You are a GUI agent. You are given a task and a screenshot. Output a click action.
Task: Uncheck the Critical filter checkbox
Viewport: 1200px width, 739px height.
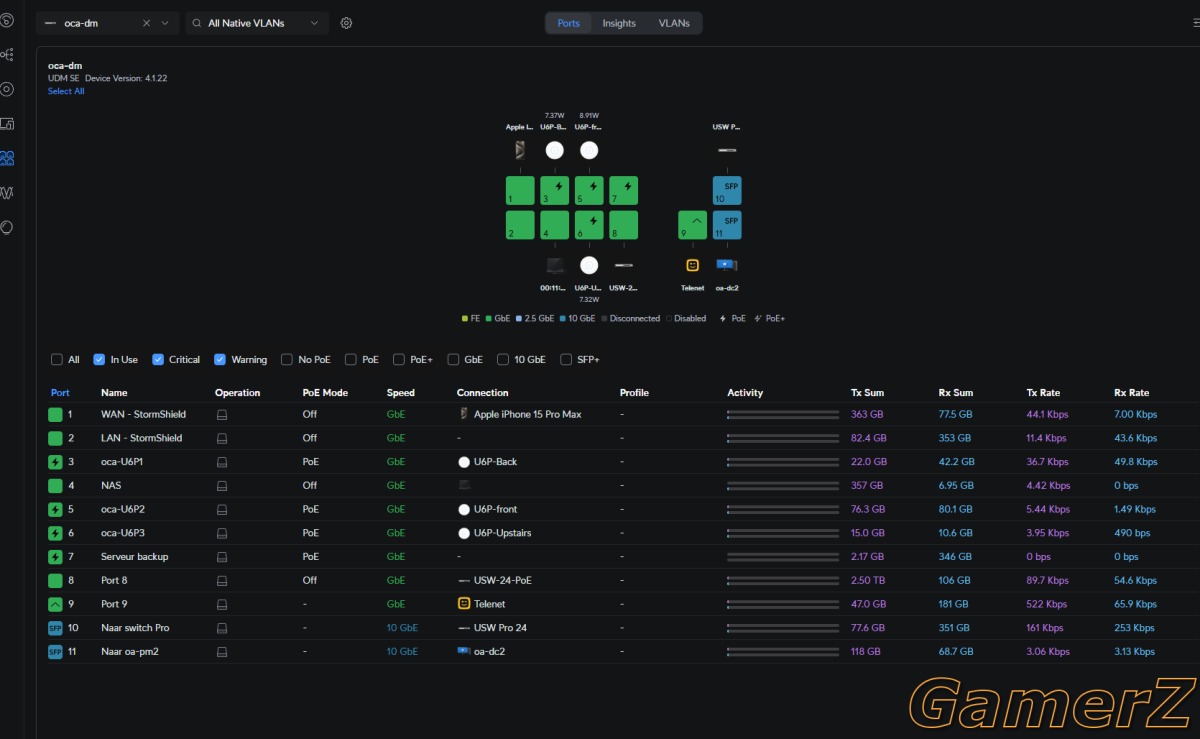click(x=158, y=359)
